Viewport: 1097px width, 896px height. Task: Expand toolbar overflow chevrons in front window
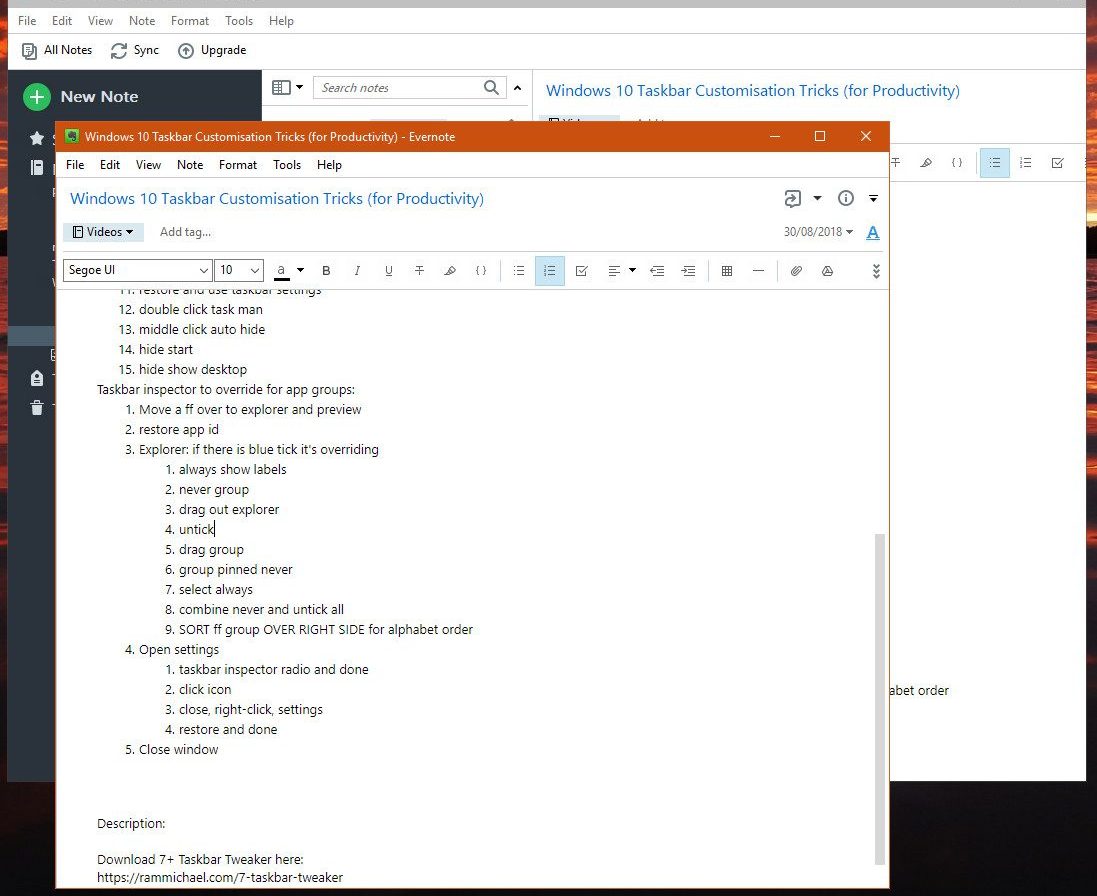[x=876, y=271]
